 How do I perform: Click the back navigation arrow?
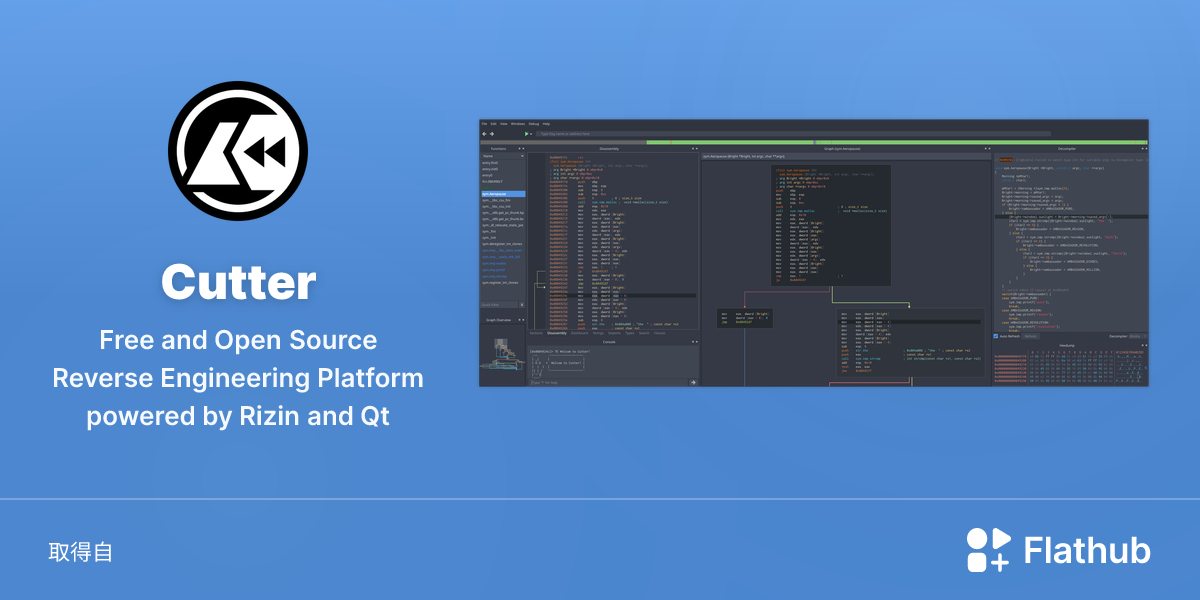pos(484,134)
